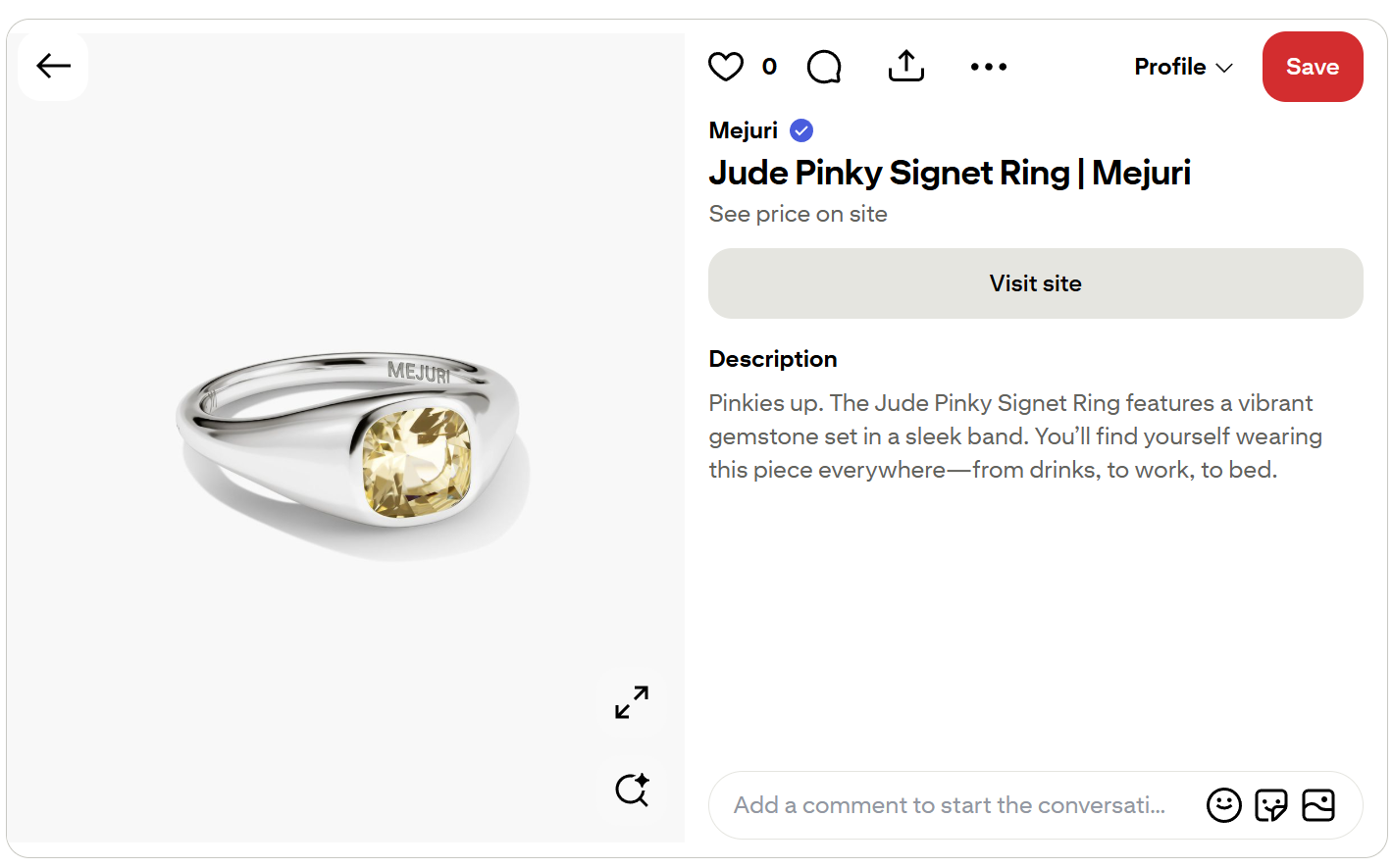Share the pin via the share icon
This screenshot has width=1393, height=868.
[x=906, y=66]
